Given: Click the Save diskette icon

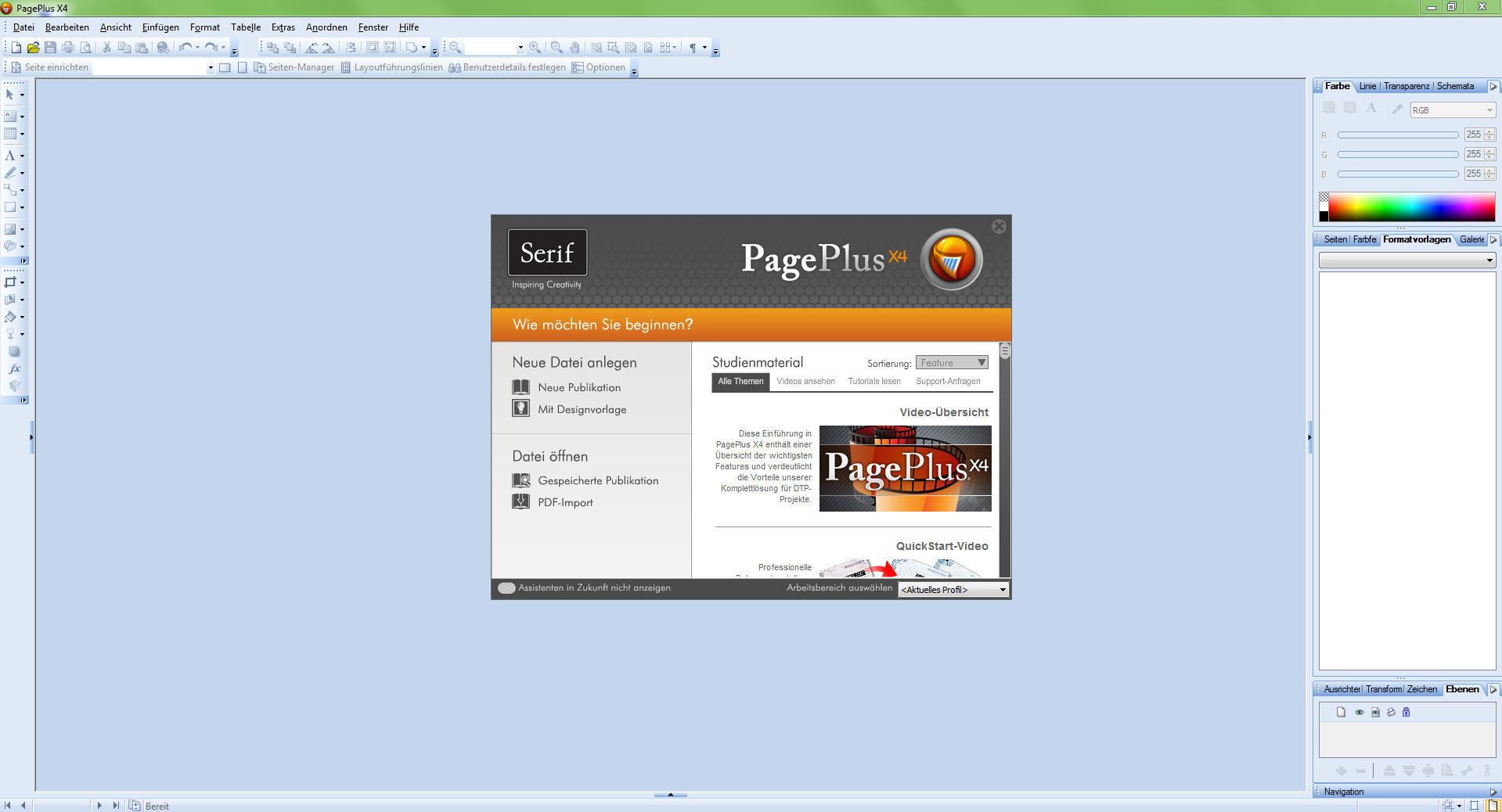Looking at the screenshot, I should tap(50, 48).
